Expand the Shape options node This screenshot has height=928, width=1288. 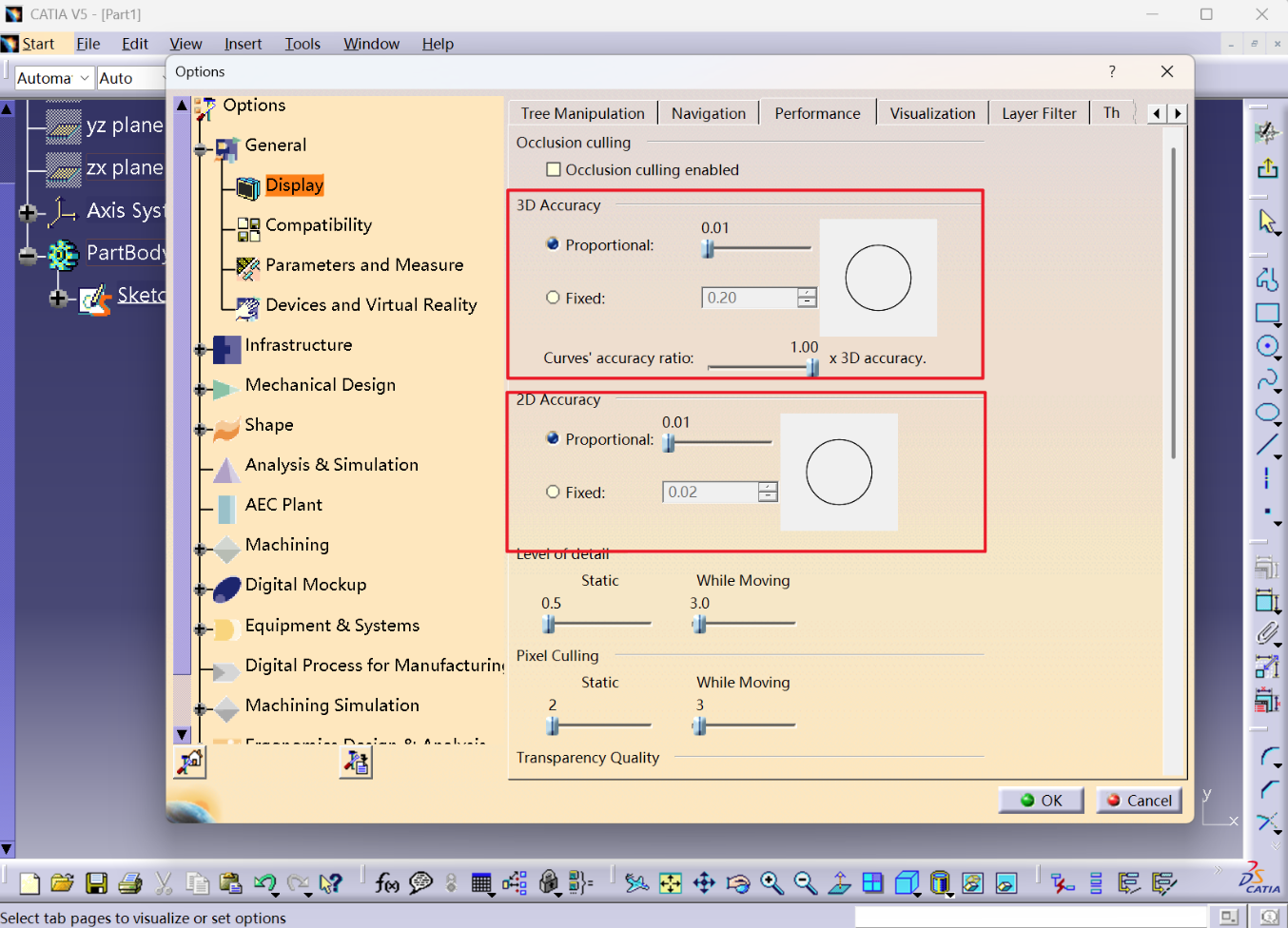click(x=201, y=430)
